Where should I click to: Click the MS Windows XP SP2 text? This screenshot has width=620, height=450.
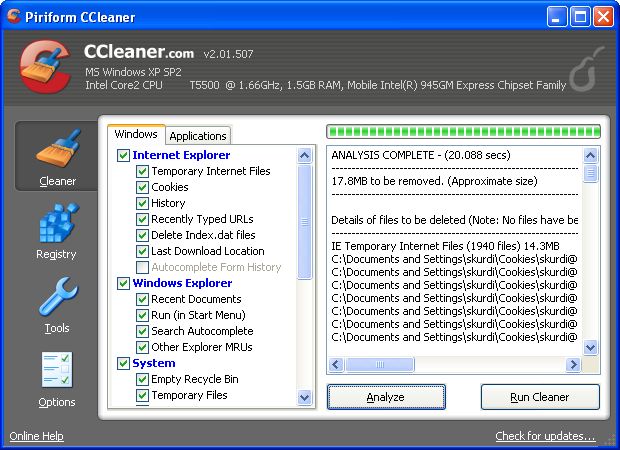(133, 72)
